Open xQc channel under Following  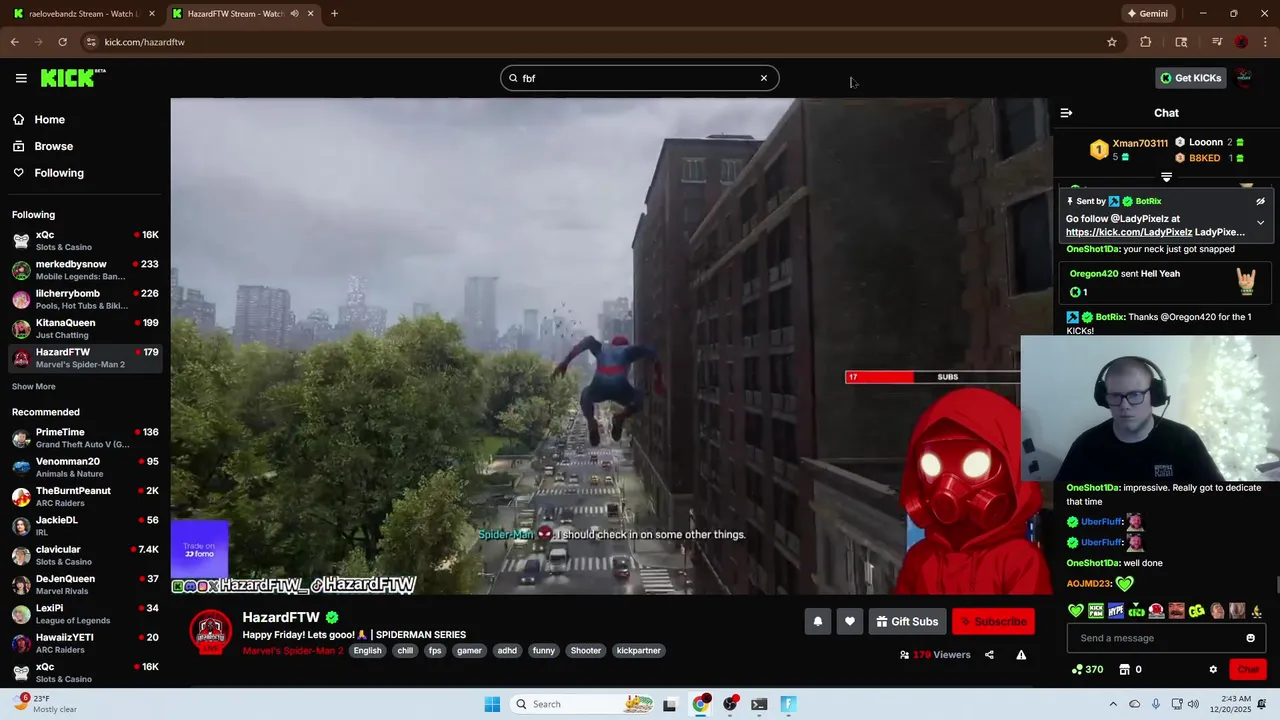(85, 240)
